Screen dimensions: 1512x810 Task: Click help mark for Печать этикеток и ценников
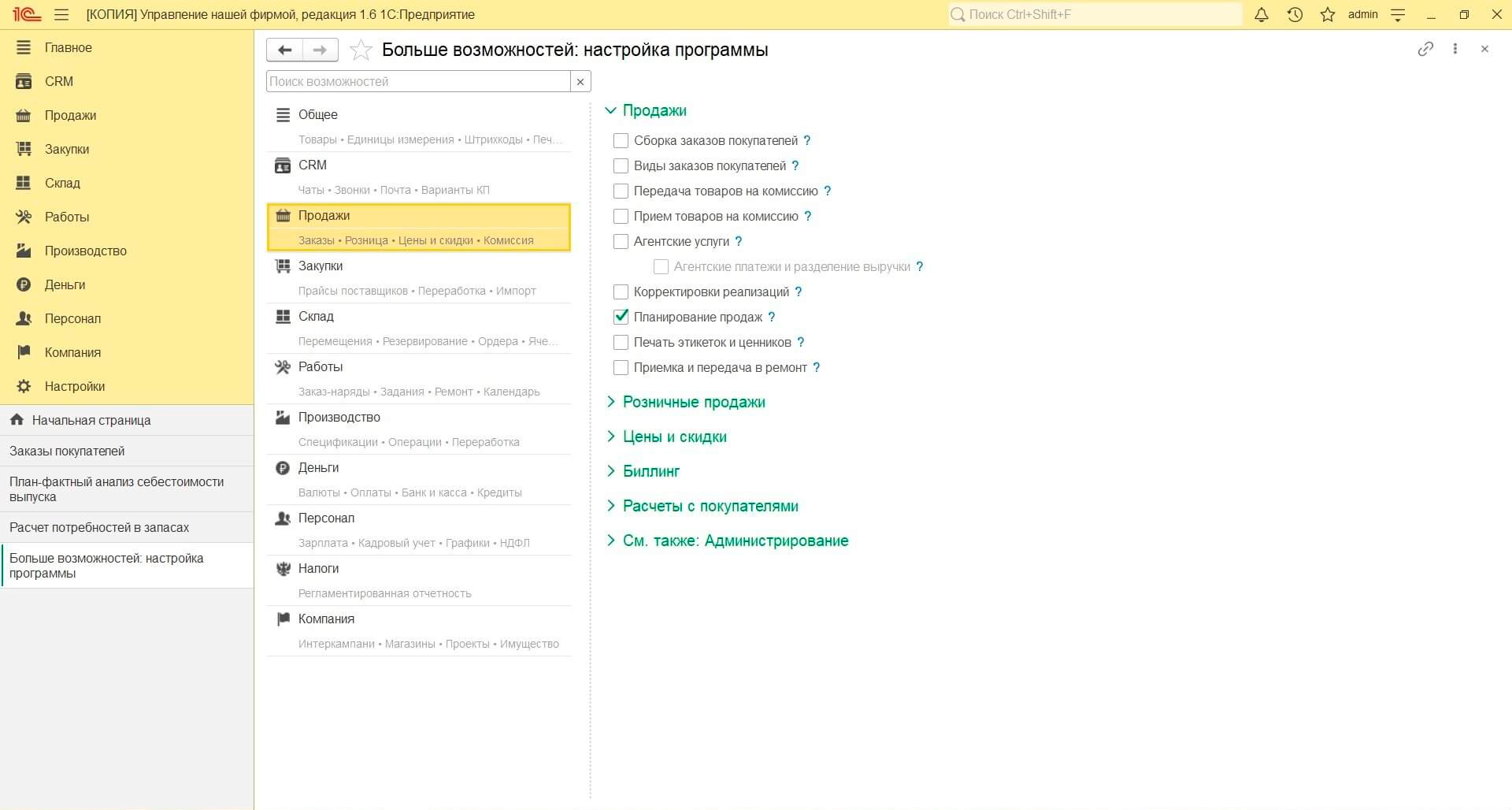(801, 342)
